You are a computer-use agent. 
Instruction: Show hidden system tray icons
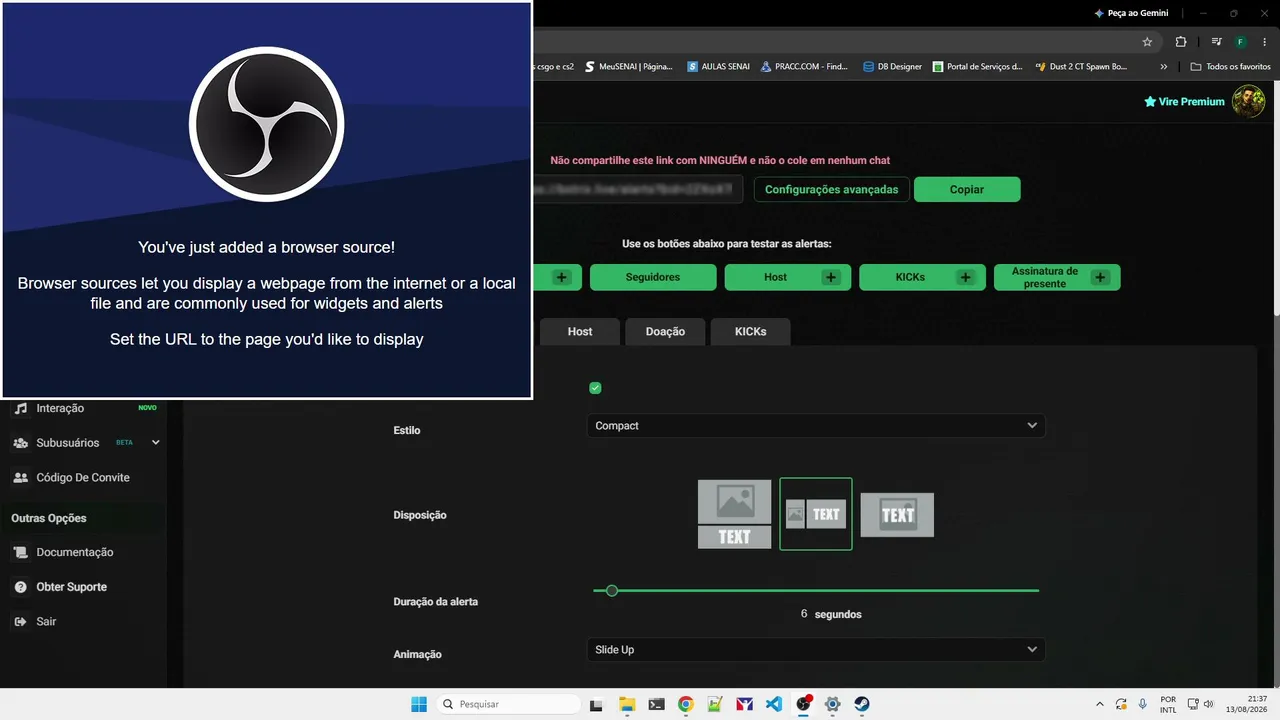click(x=1100, y=704)
